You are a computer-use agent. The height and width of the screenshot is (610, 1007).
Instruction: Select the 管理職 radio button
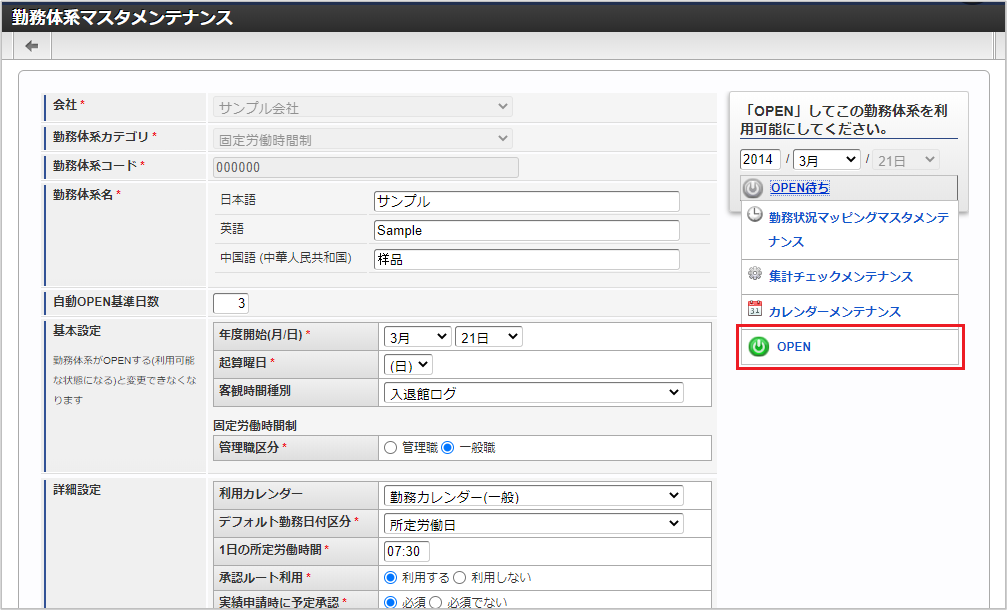[390, 448]
